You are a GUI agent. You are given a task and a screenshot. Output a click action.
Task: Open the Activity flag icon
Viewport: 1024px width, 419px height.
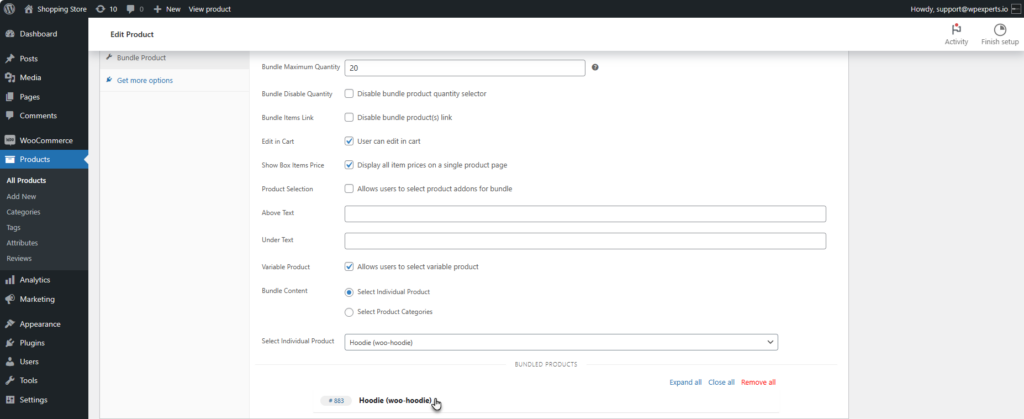[956, 29]
